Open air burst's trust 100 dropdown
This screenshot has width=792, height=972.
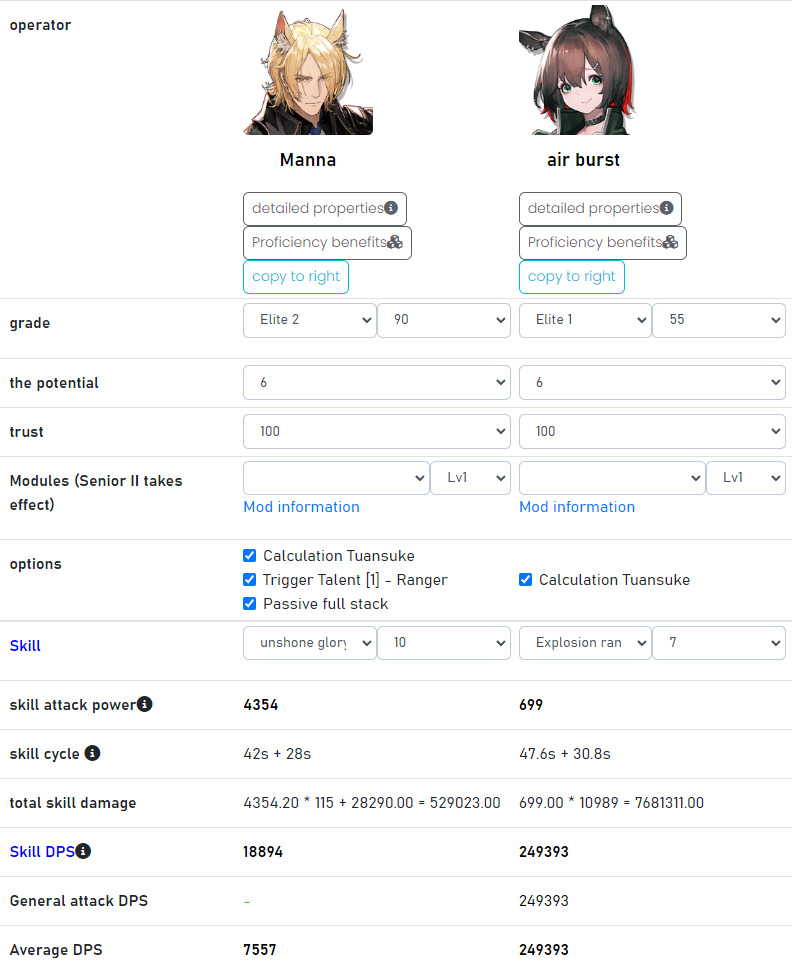[652, 431]
